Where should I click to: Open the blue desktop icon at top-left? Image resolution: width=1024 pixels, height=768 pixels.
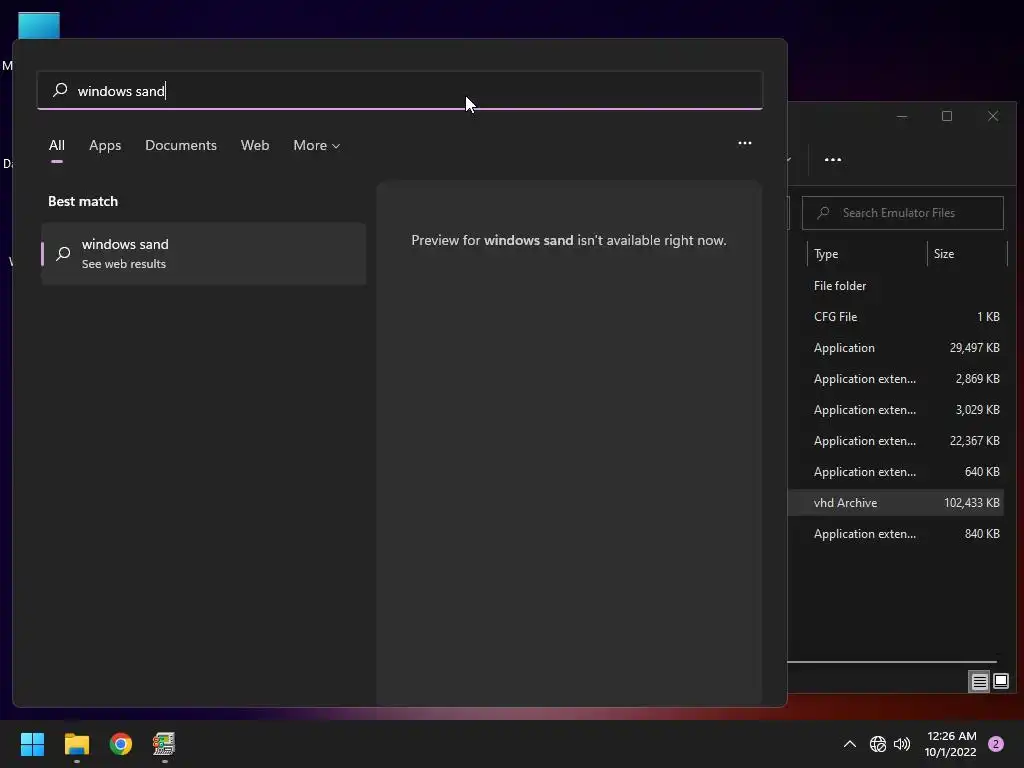(x=39, y=25)
